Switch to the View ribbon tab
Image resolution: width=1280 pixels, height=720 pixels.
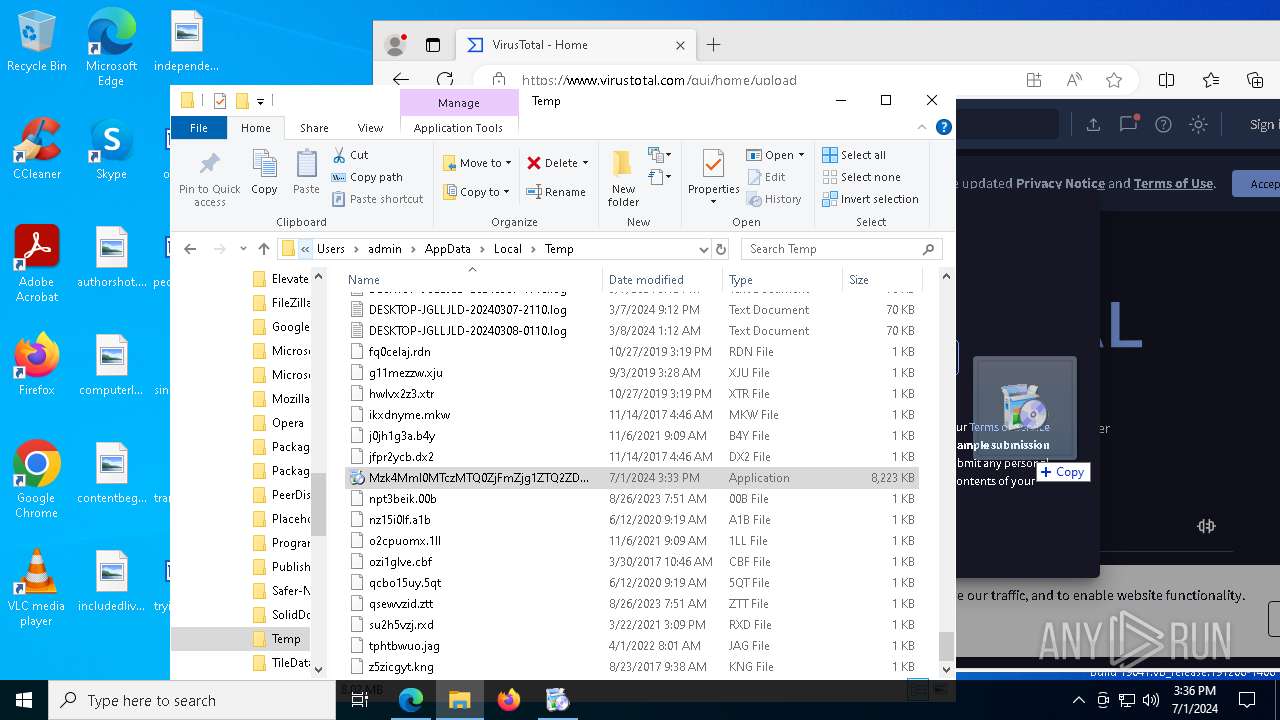pyautogui.click(x=370, y=128)
